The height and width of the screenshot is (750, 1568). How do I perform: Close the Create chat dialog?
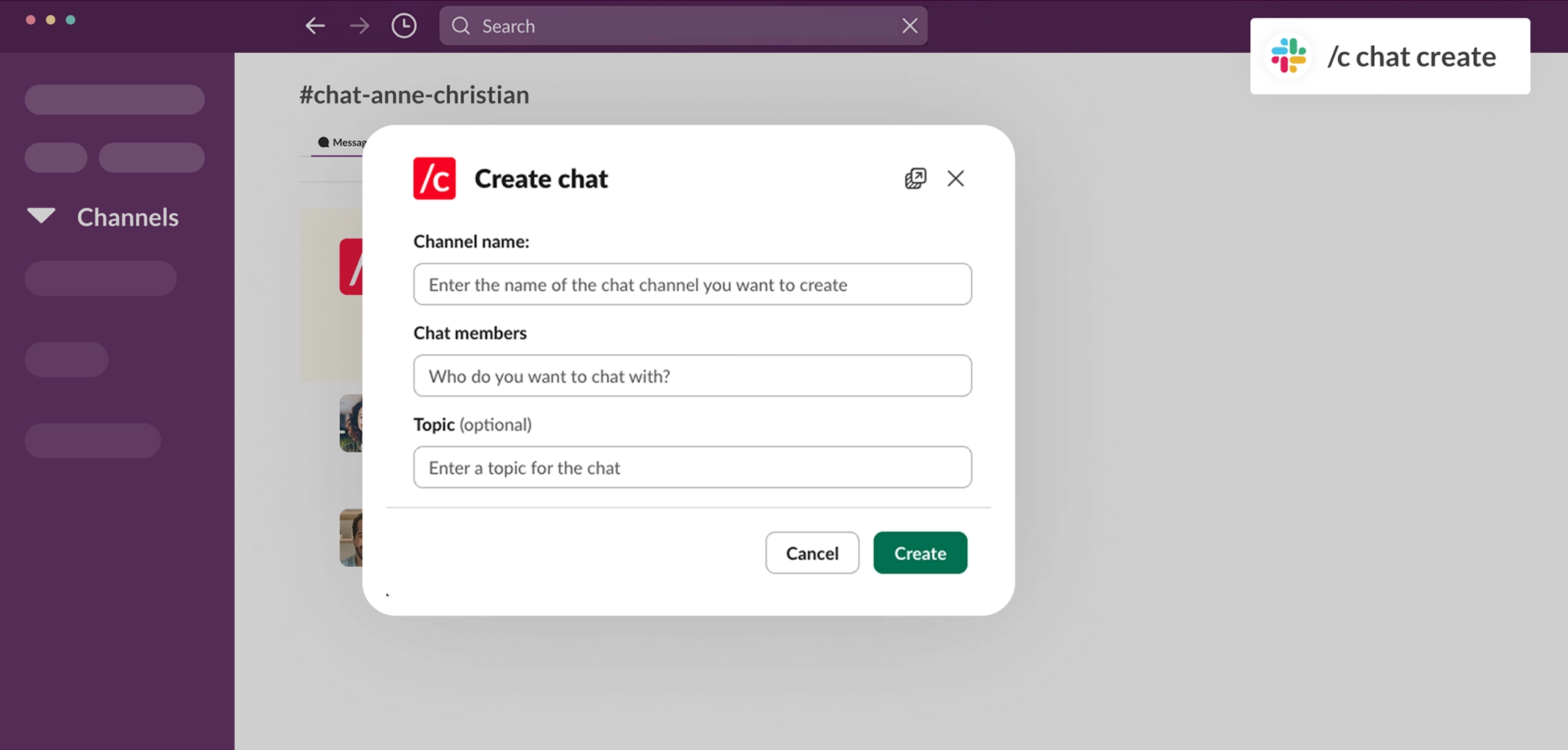[x=955, y=179]
